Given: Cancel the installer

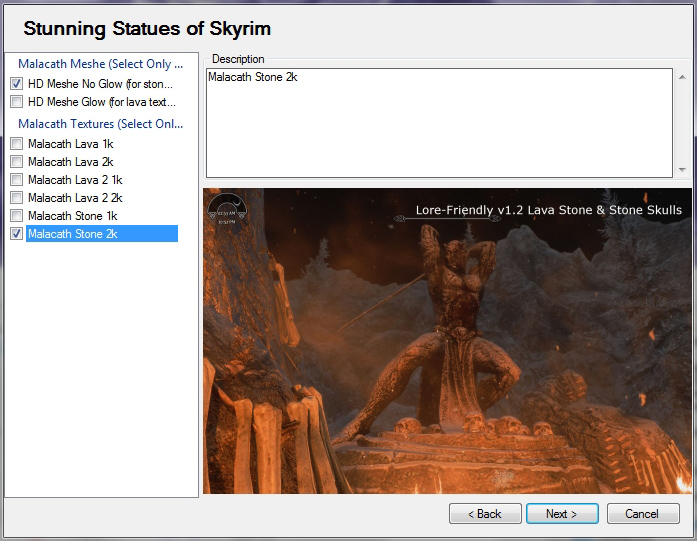Looking at the screenshot, I should coord(643,514).
